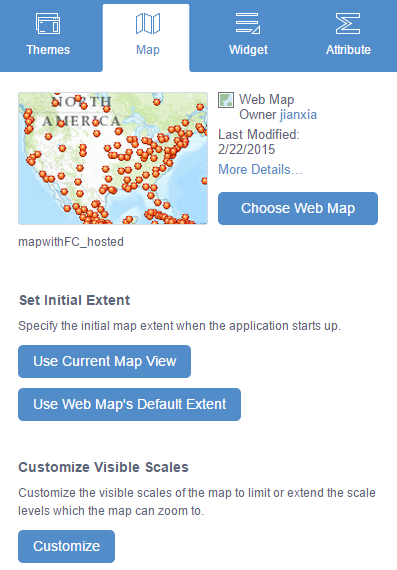
Task: Open the Widget tab label
Action: tap(248, 49)
